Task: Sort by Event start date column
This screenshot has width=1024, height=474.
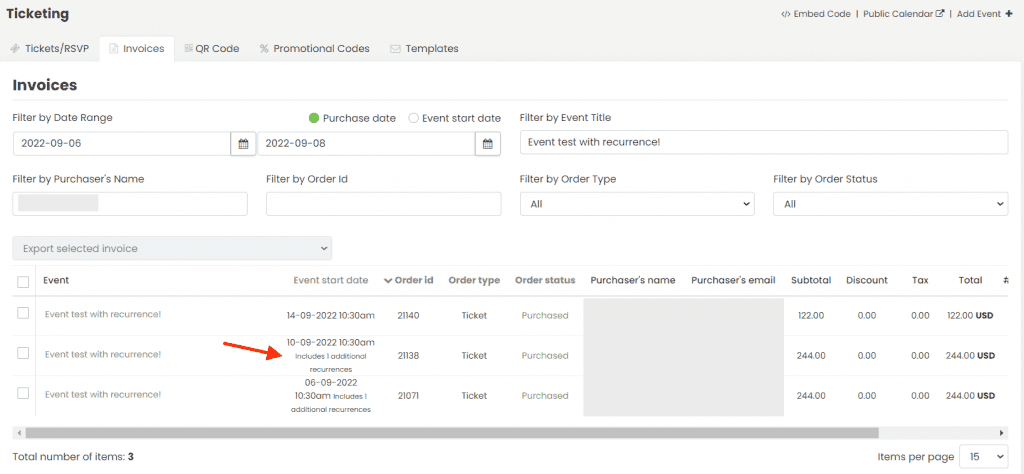Action: [330, 280]
